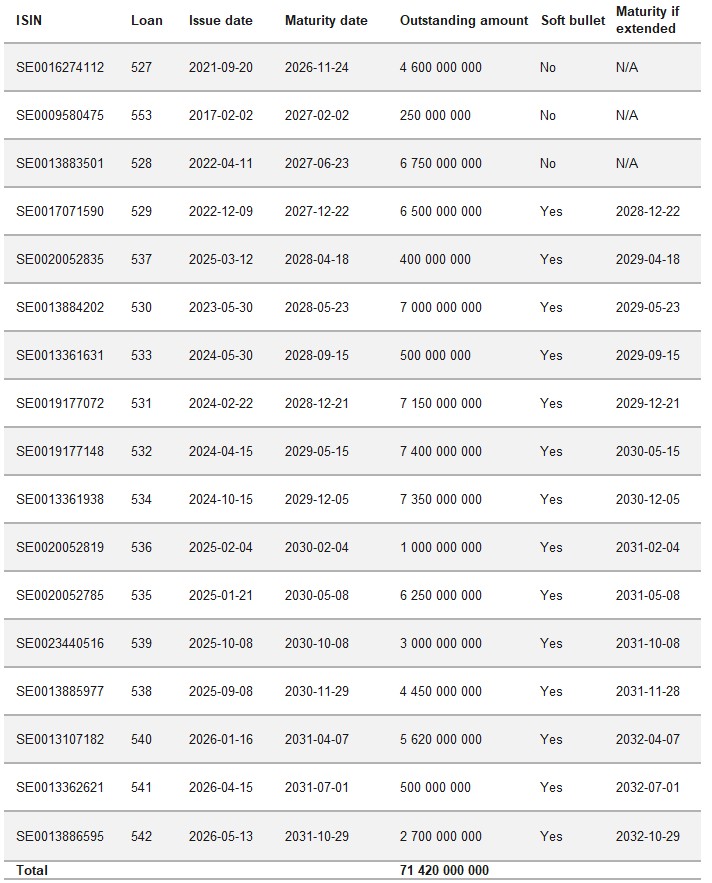Click extended maturity 2029-12-21
The width and height of the screenshot is (712, 883).
point(647,403)
